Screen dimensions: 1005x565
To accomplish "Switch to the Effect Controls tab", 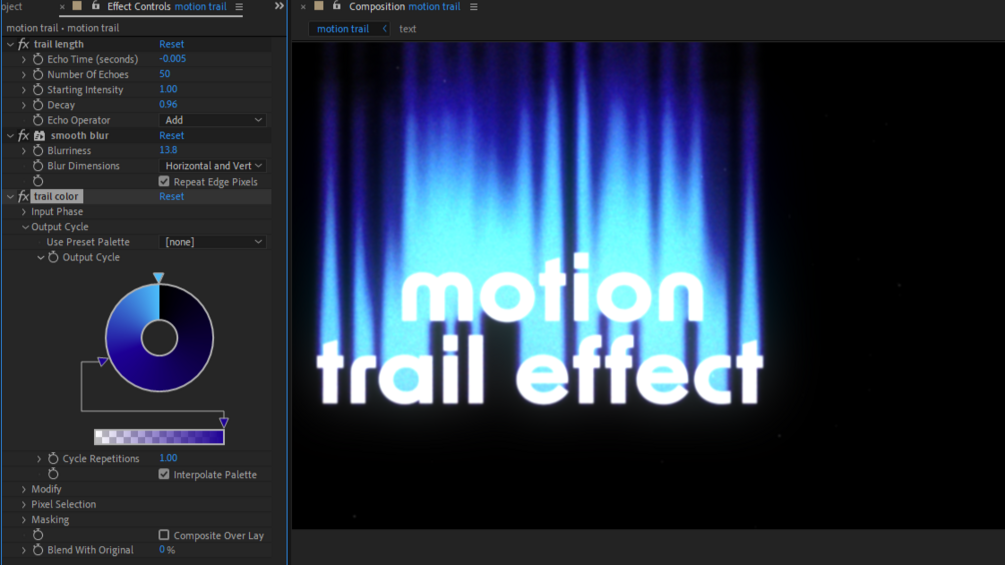I will [x=167, y=6].
